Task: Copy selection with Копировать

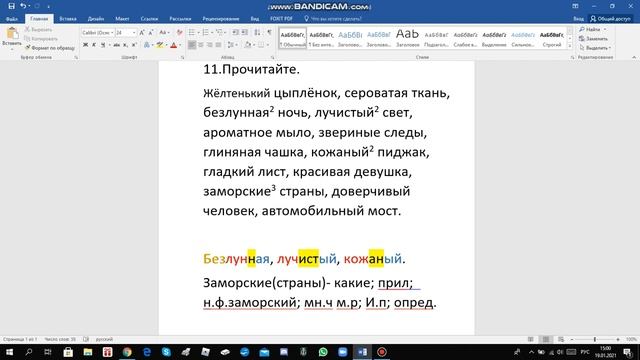Action: (x=41, y=39)
